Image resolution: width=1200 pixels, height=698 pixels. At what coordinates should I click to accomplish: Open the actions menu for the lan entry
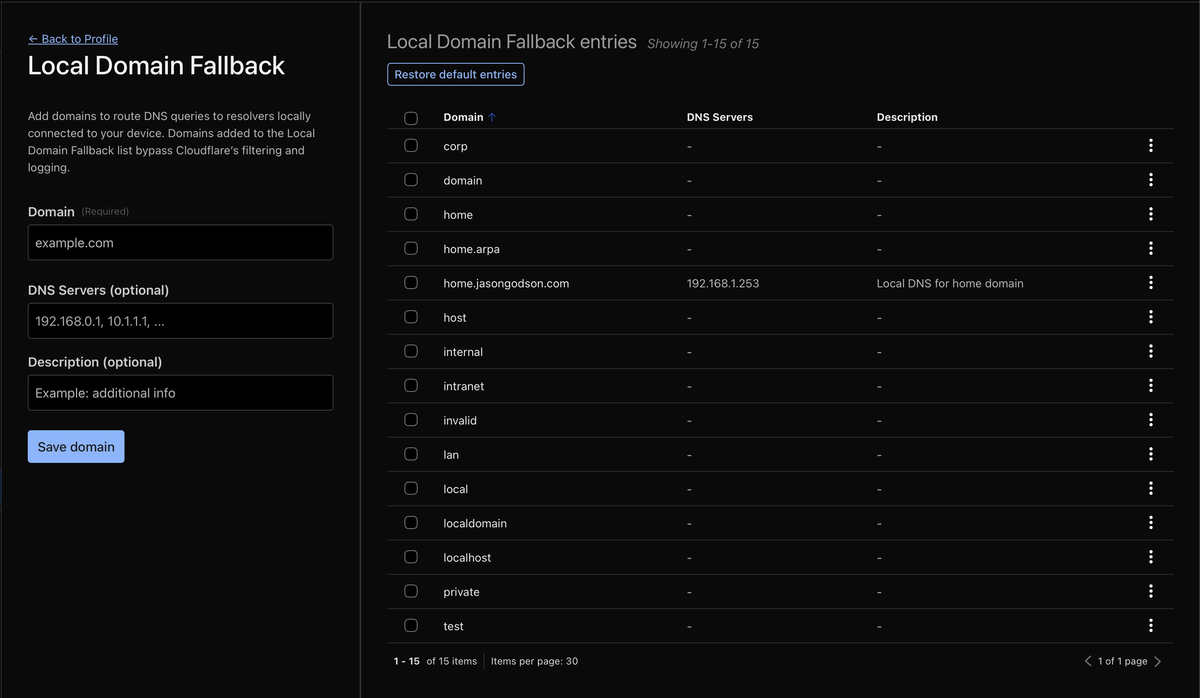[1150, 454]
